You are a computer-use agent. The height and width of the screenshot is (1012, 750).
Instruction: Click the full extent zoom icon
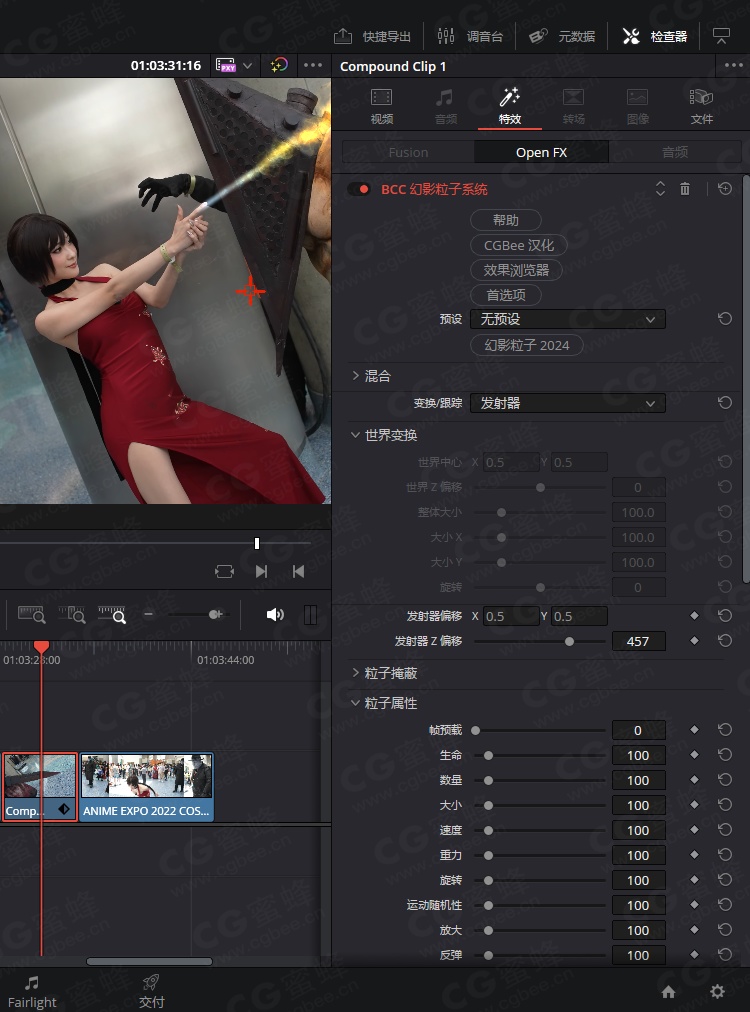tap(32, 614)
